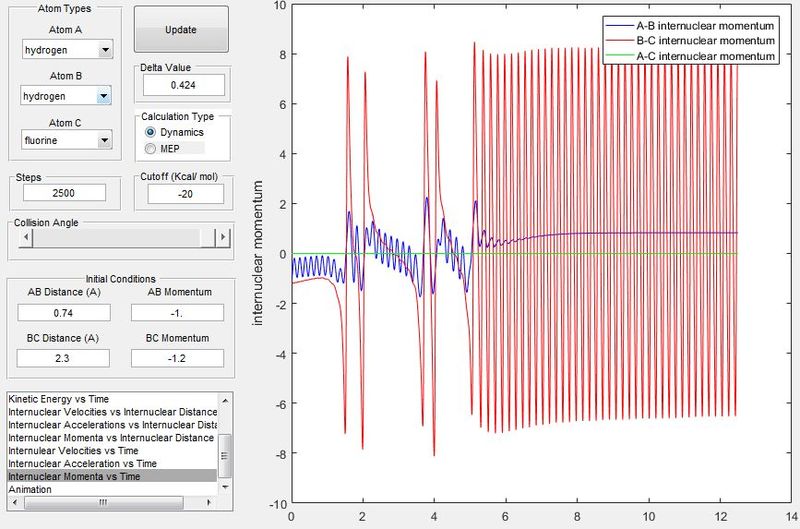Select Kinetic Energy vs Time plot
Screen dimensions: 800x529
point(112,399)
